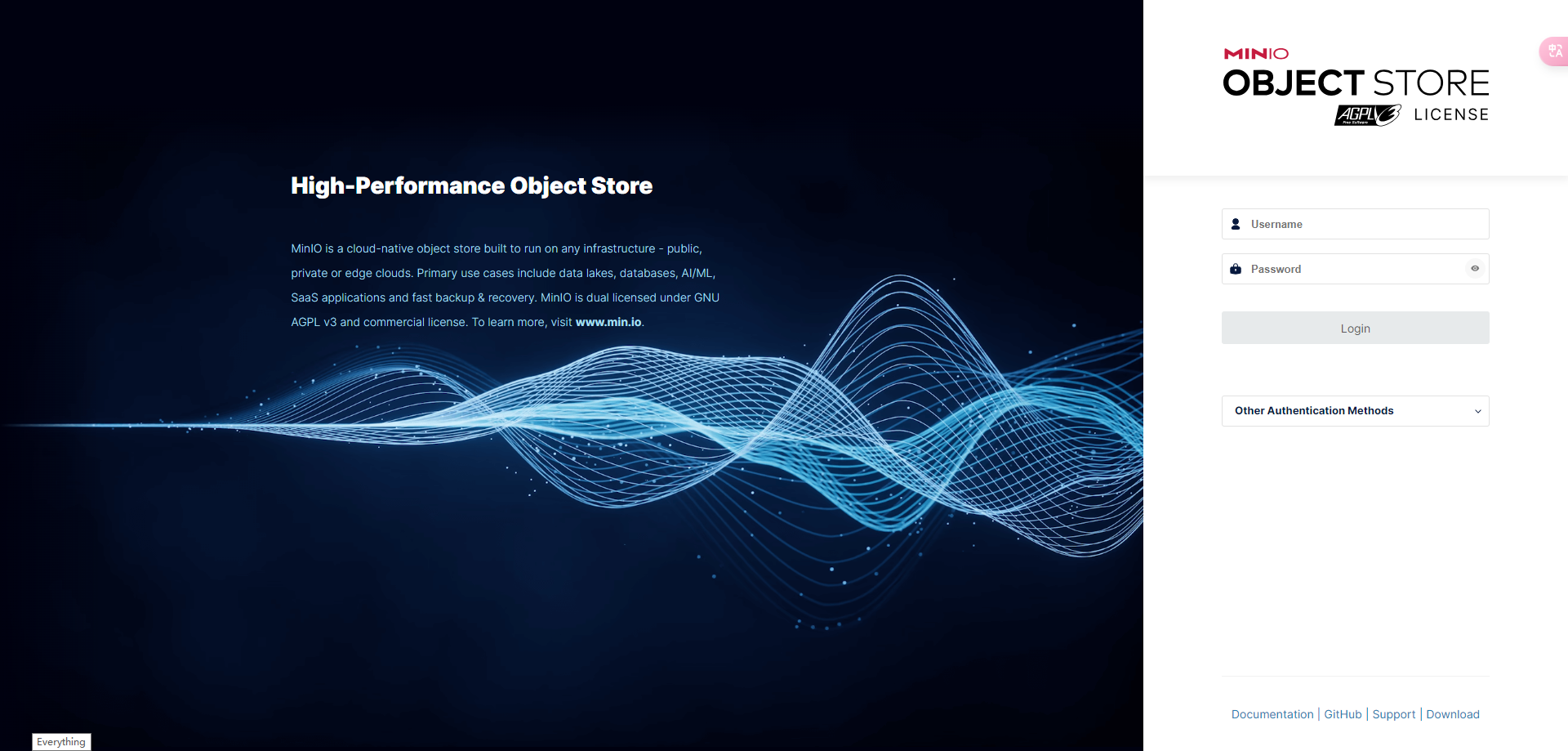Click the pink translate extension icon
Image resolution: width=1568 pixels, height=751 pixels.
pyautogui.click(x=1554, y=51)
